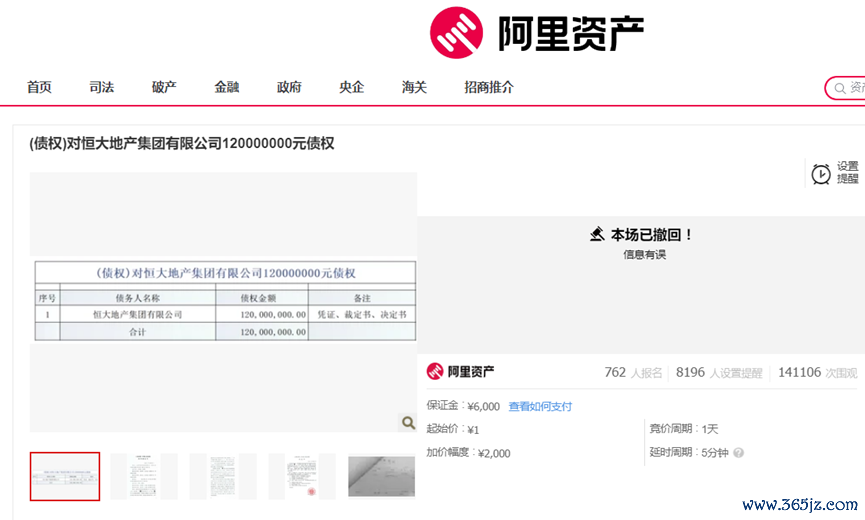Select the fifth gray photo thumbnail
865x520 pixels.
pos(381,476)
